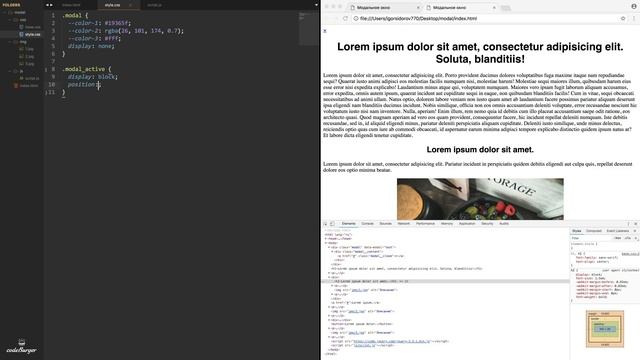640x360 pixels.
Task: Click the .modal_active selector on line 8
Action: click(84, 69)
